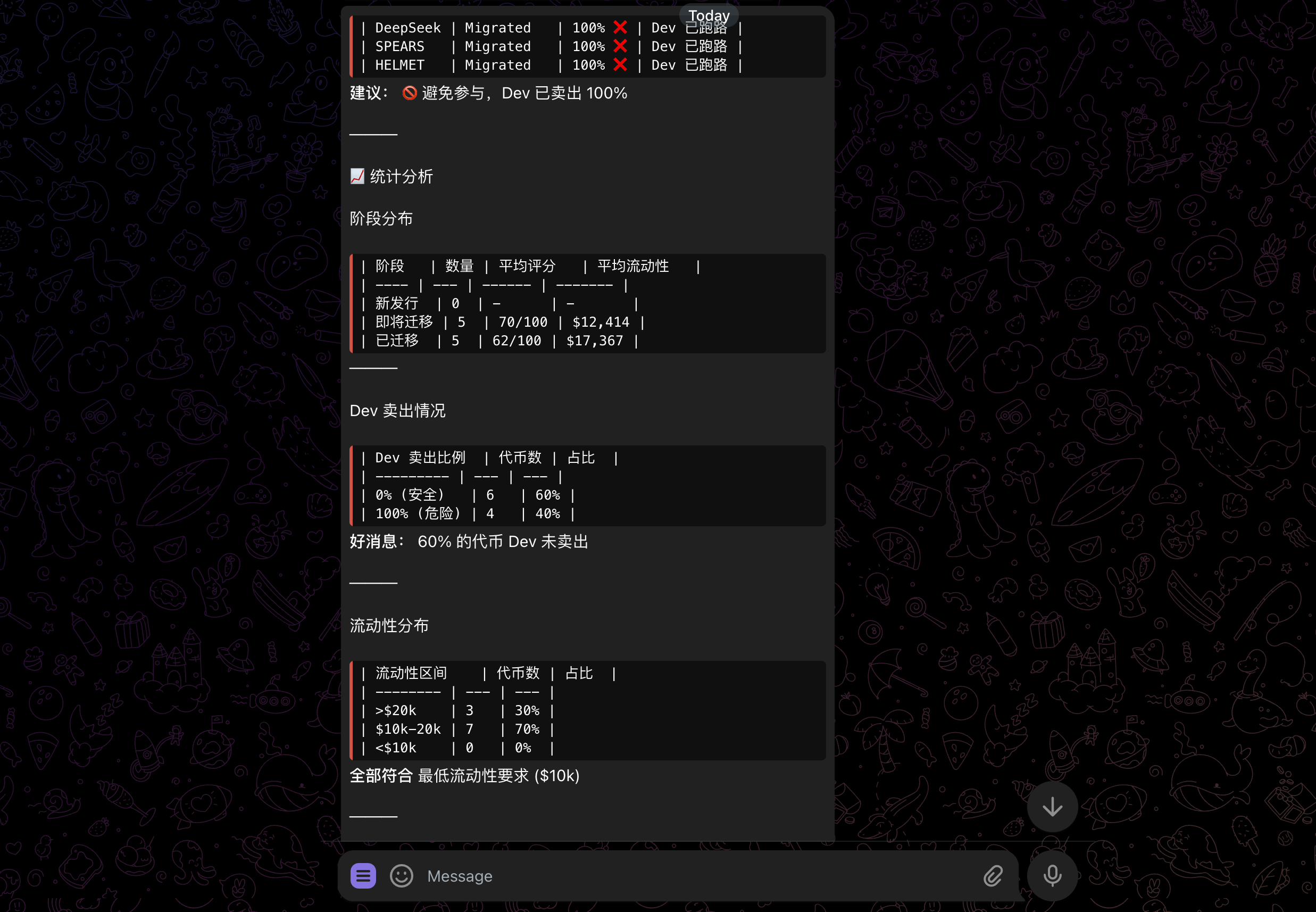Viewport: 1316px width, 912px height.
Task: Click the chart emoji beside 统计分析
Action: [x=357, y=176]
